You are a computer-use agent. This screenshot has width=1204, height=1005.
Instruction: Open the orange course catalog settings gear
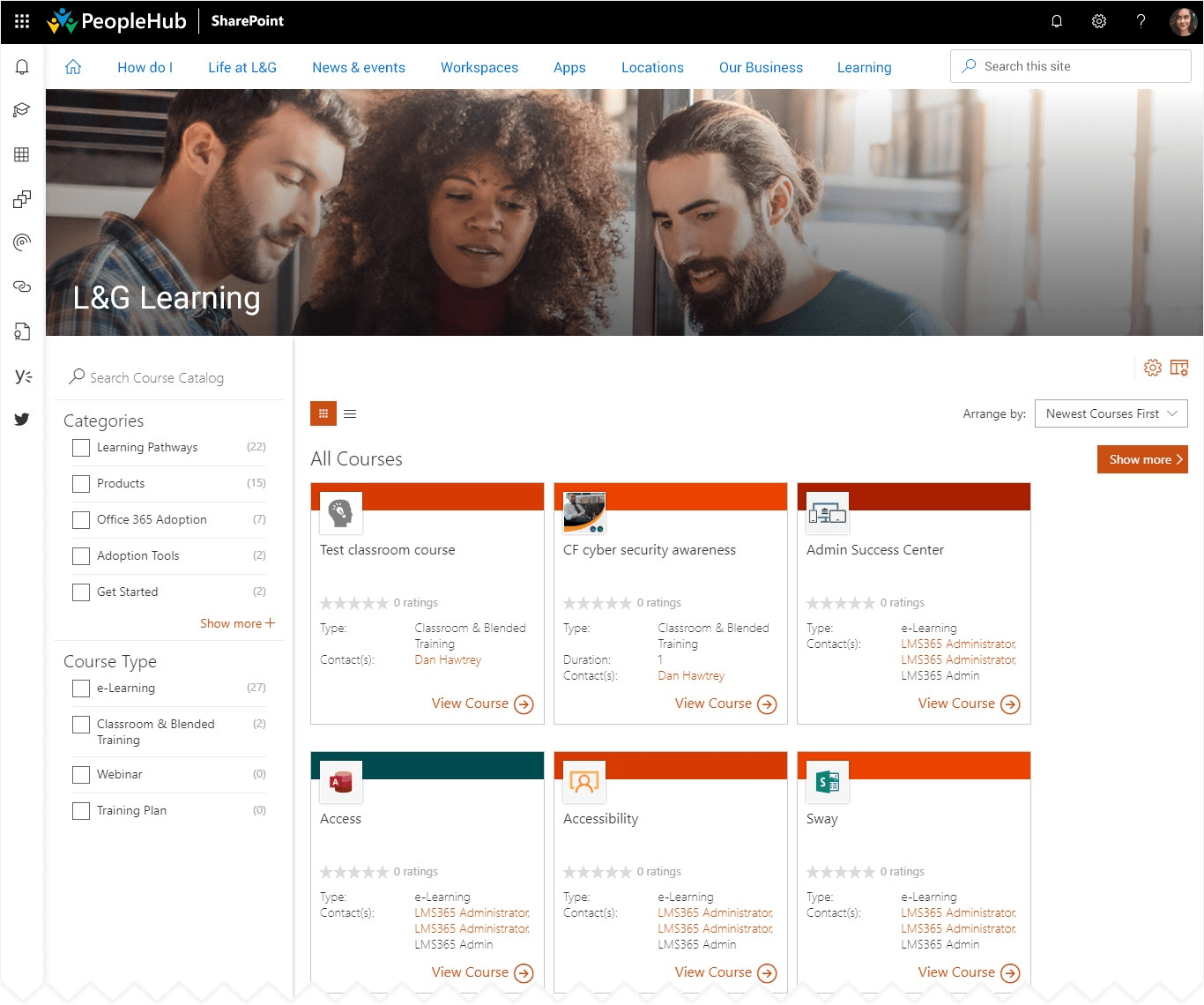pyautogui.click(x=1152, y=368)
